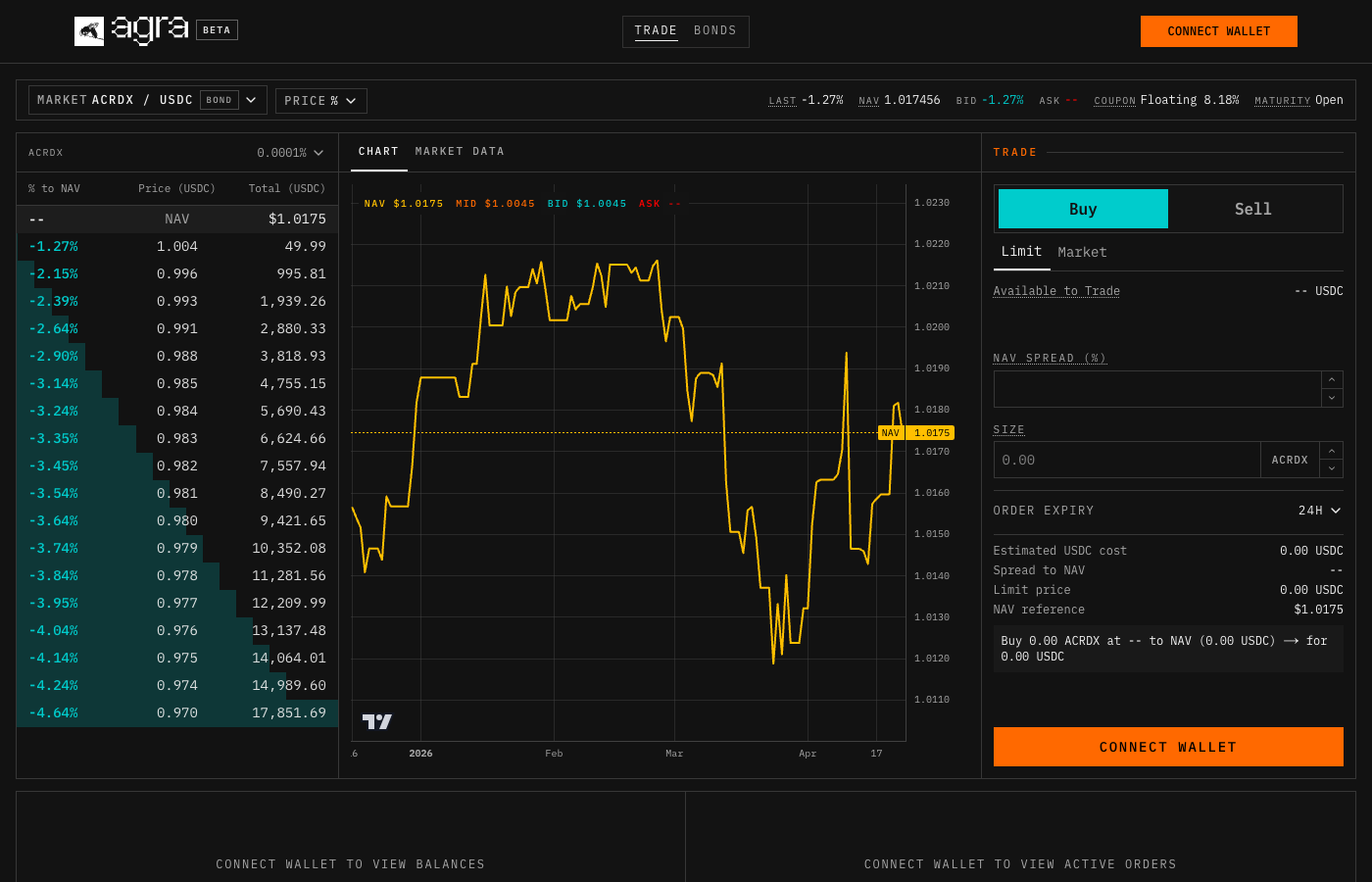Increment the SIZE value with the up stepper
The height and width of the screenshot is (882, 1372).
tap(1332, 451)
